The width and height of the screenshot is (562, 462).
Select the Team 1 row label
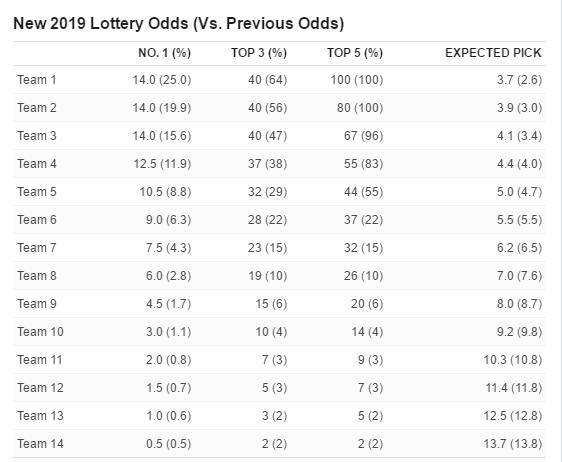tap(37, 80)
